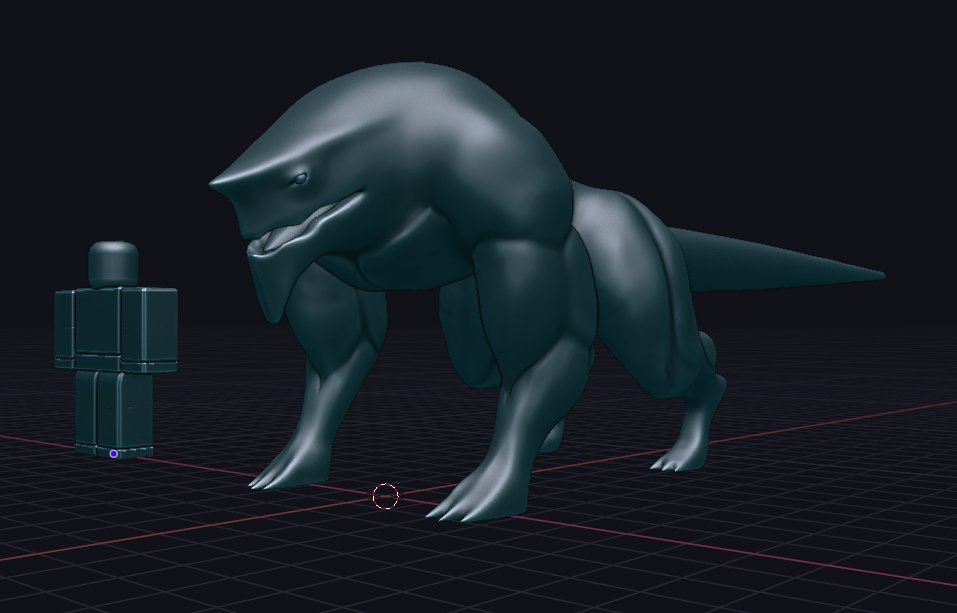Viewport: 957px width, 613px height.
Task: Click the rounded head of the blocky figure
Action: tap(114, 264)
